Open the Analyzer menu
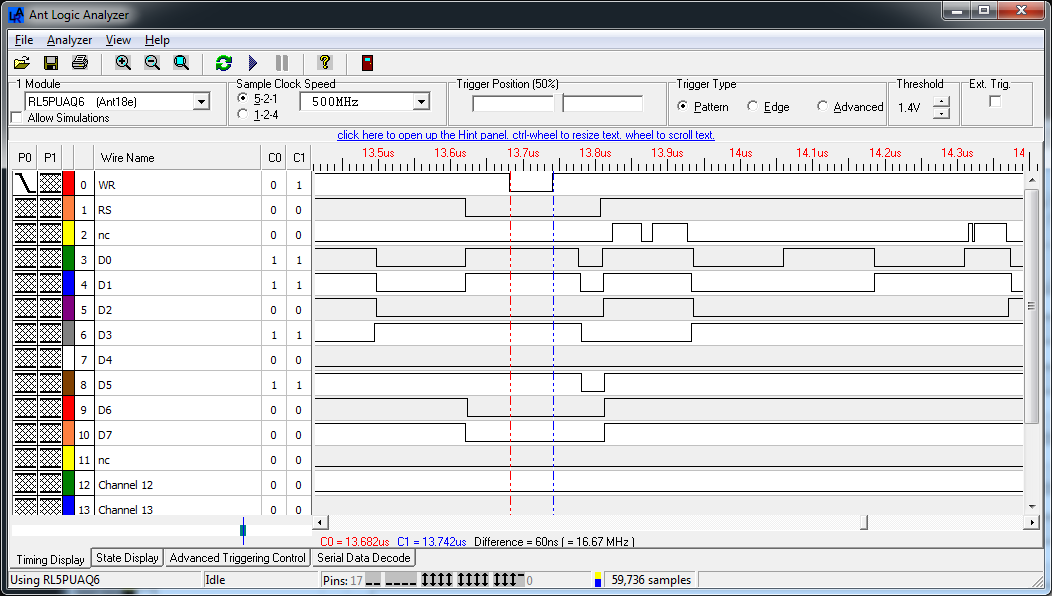 click(x=69, y=40)
